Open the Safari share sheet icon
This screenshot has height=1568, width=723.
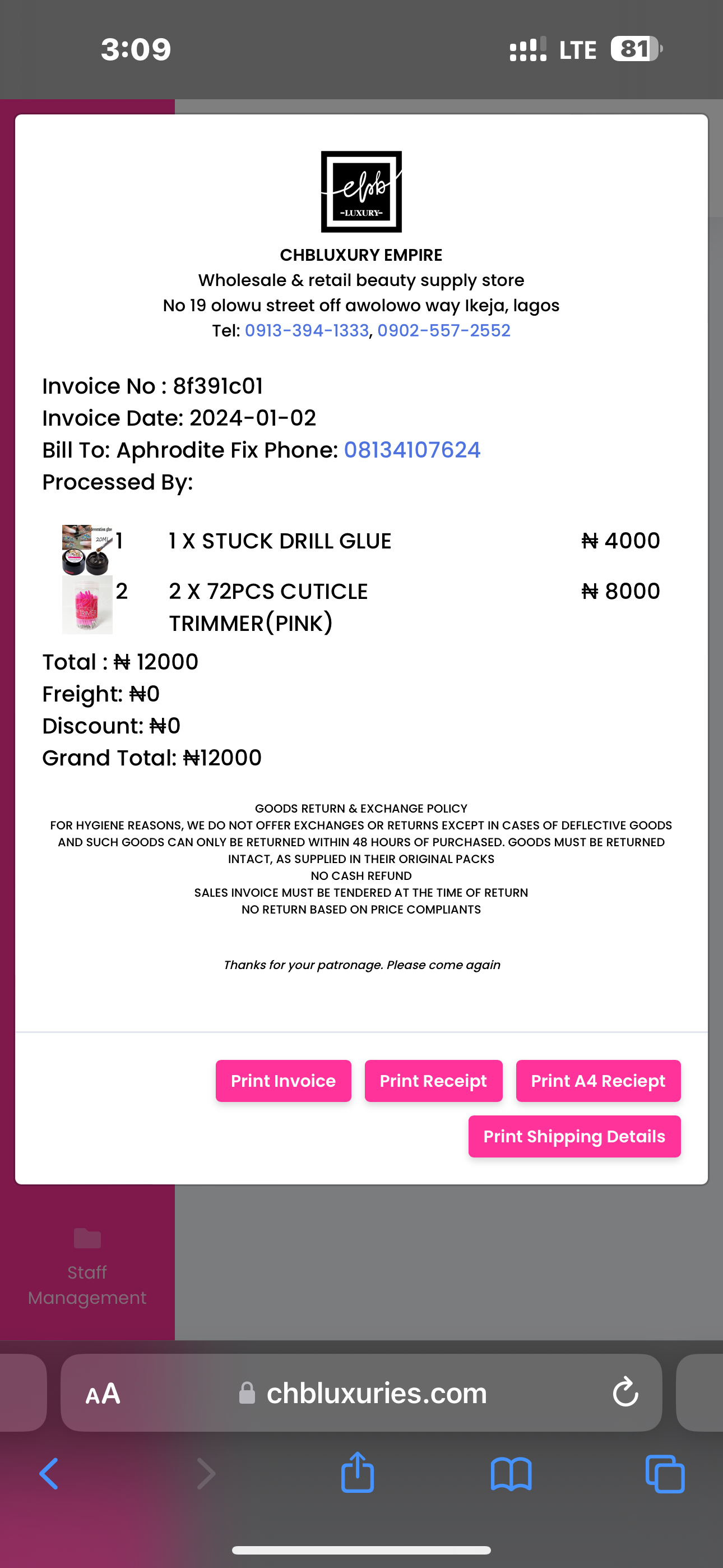point(357,1473)
